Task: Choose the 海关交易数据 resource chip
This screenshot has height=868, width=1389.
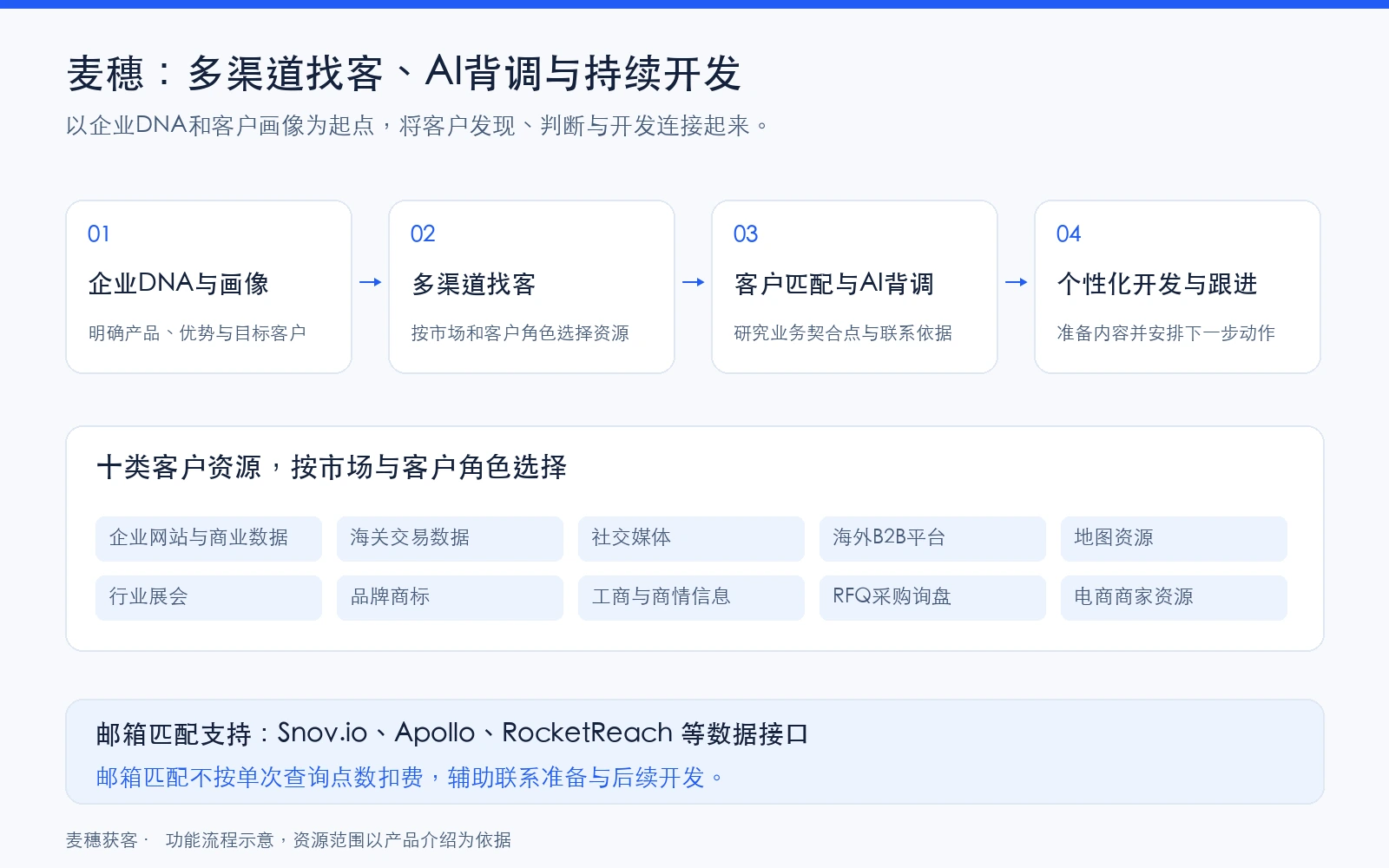Action: [x=450, y=538]
